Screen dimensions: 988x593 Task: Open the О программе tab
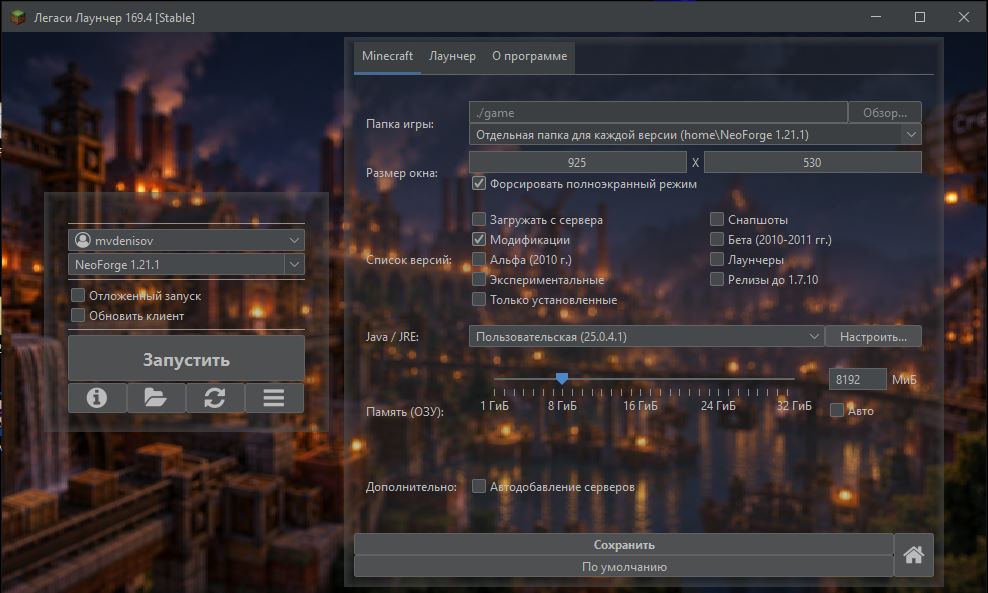529,56
